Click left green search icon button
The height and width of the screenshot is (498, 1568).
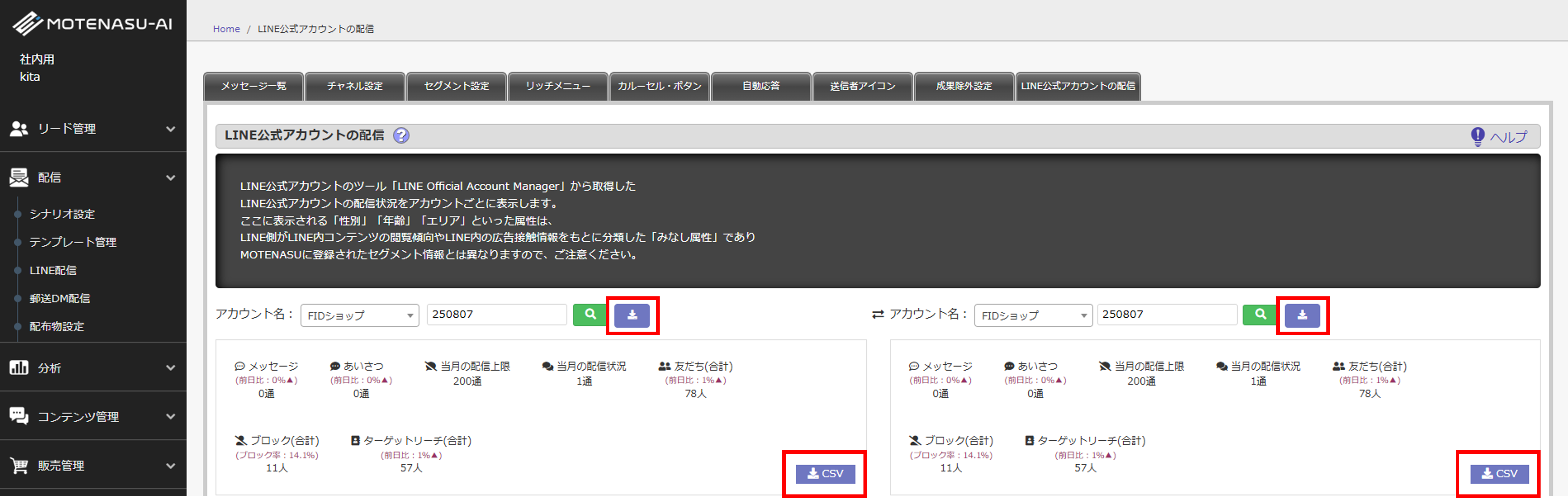(x=589, y=315)
